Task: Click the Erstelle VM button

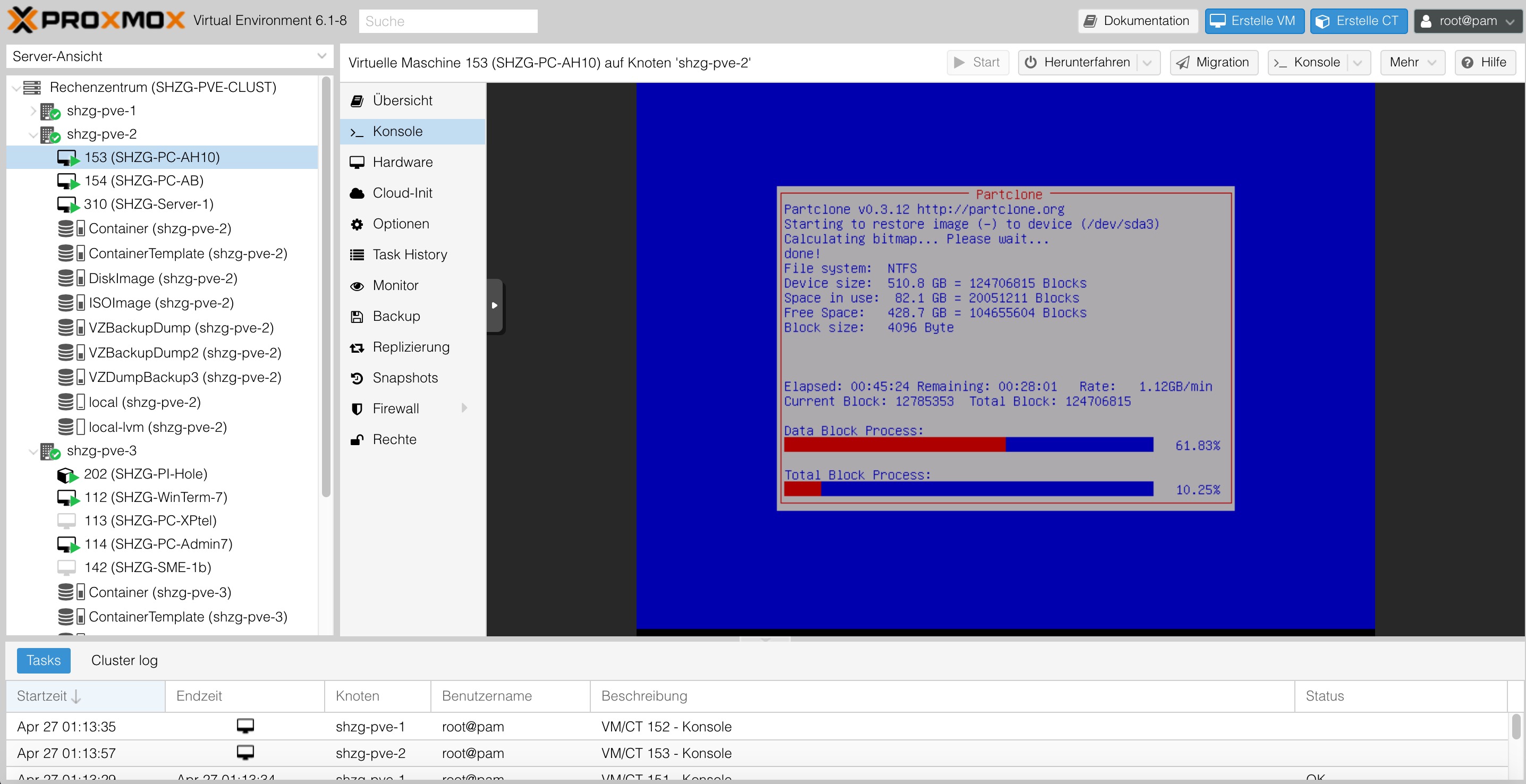Action: coord(1254,21)
